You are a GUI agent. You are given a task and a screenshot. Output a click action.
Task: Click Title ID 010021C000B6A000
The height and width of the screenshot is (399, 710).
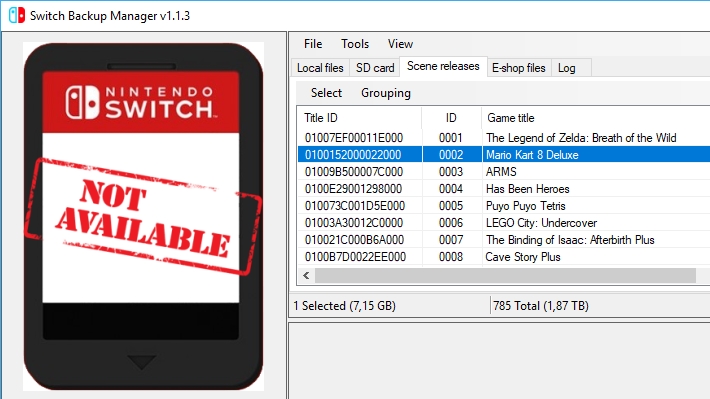point(354,240)
